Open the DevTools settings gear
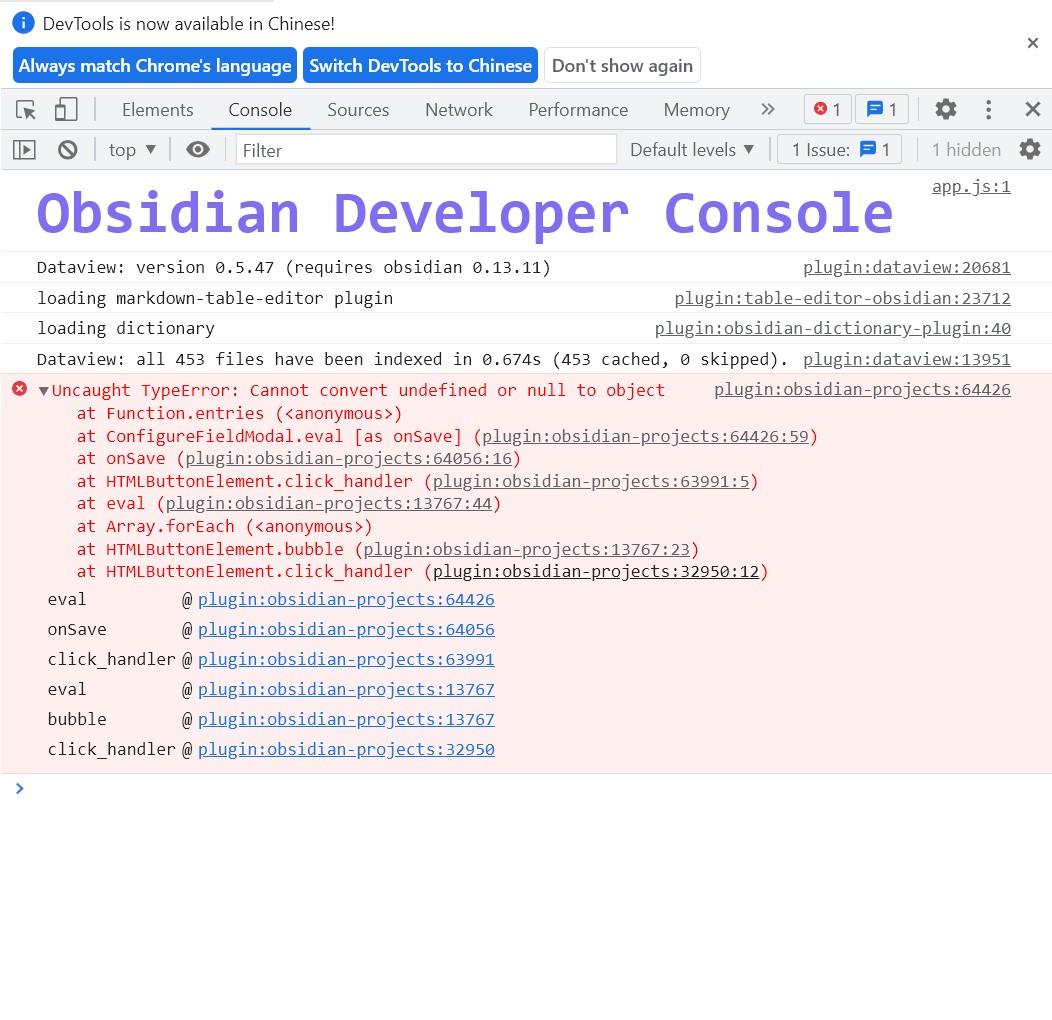The height and width of the screenshot is (1020, 1052). click(x=945, y=109)
